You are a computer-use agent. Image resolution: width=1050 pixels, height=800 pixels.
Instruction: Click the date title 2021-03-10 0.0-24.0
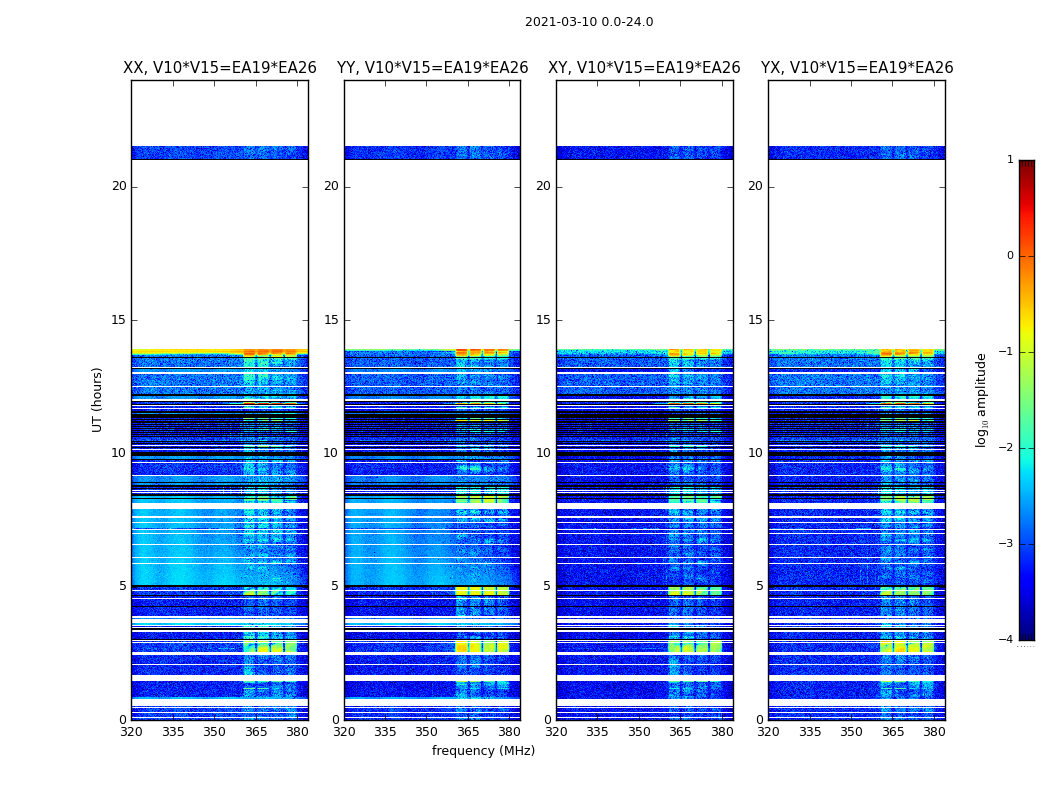coord(589,22)
